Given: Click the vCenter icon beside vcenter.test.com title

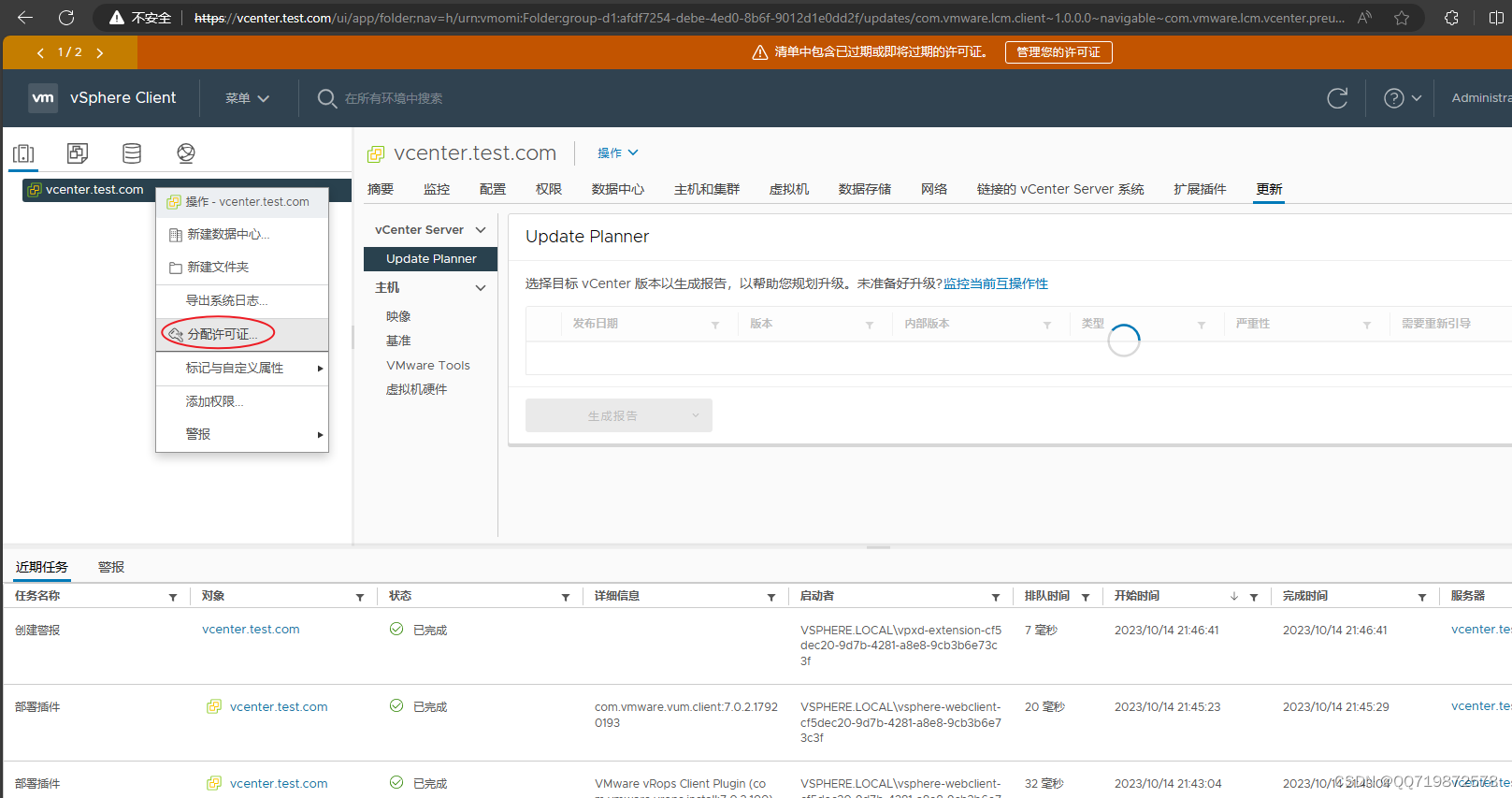Looking at the screenshot, I should (376, 153).
